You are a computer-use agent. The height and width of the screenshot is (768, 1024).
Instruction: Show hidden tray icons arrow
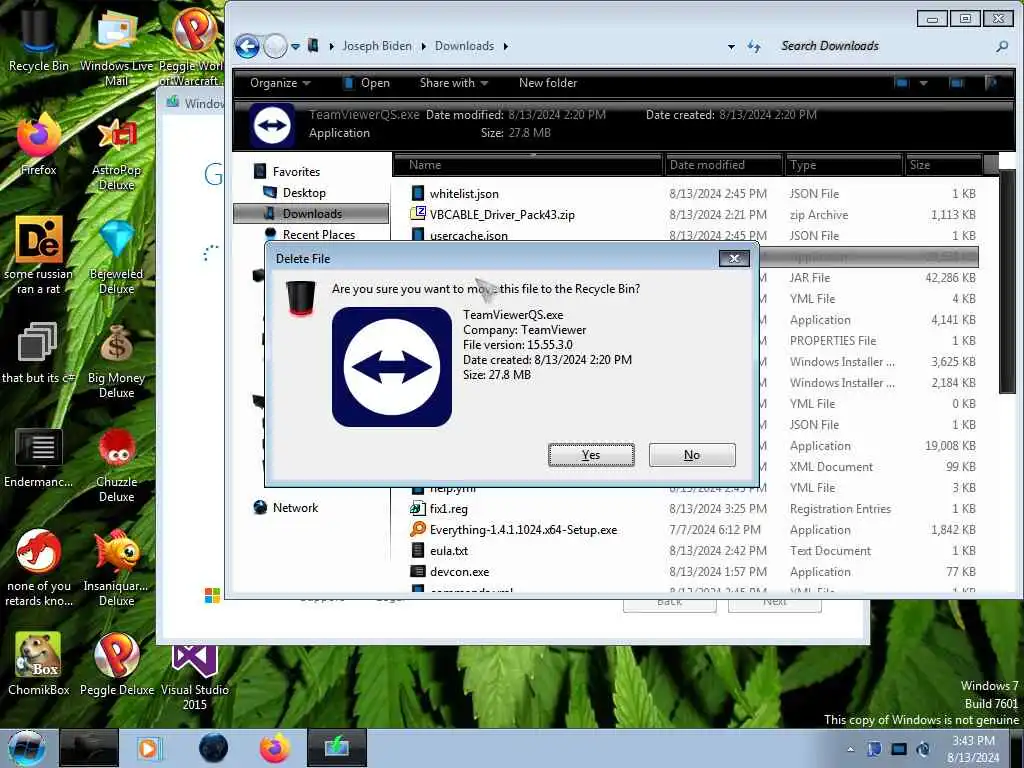850,749
